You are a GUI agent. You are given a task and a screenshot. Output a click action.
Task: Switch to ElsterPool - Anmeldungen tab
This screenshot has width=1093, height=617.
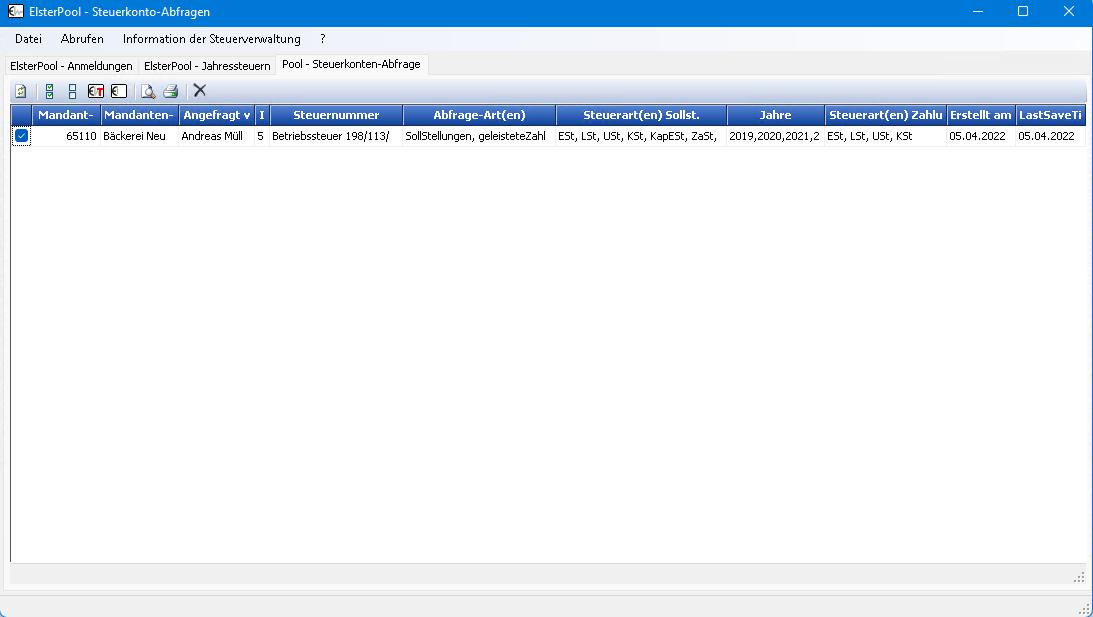pos(71,66)
